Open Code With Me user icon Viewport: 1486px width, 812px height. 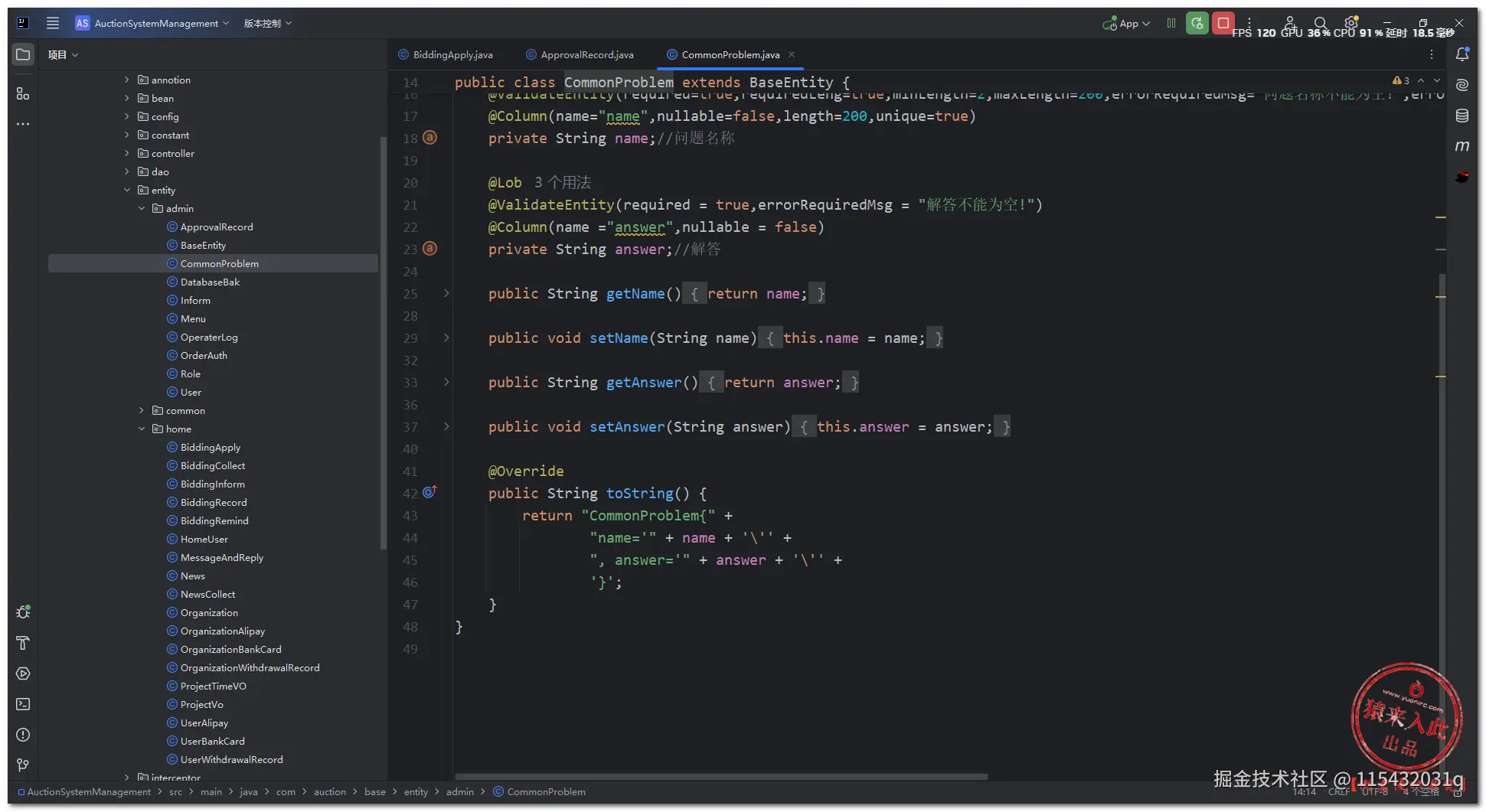click(x=1290, y=23)
